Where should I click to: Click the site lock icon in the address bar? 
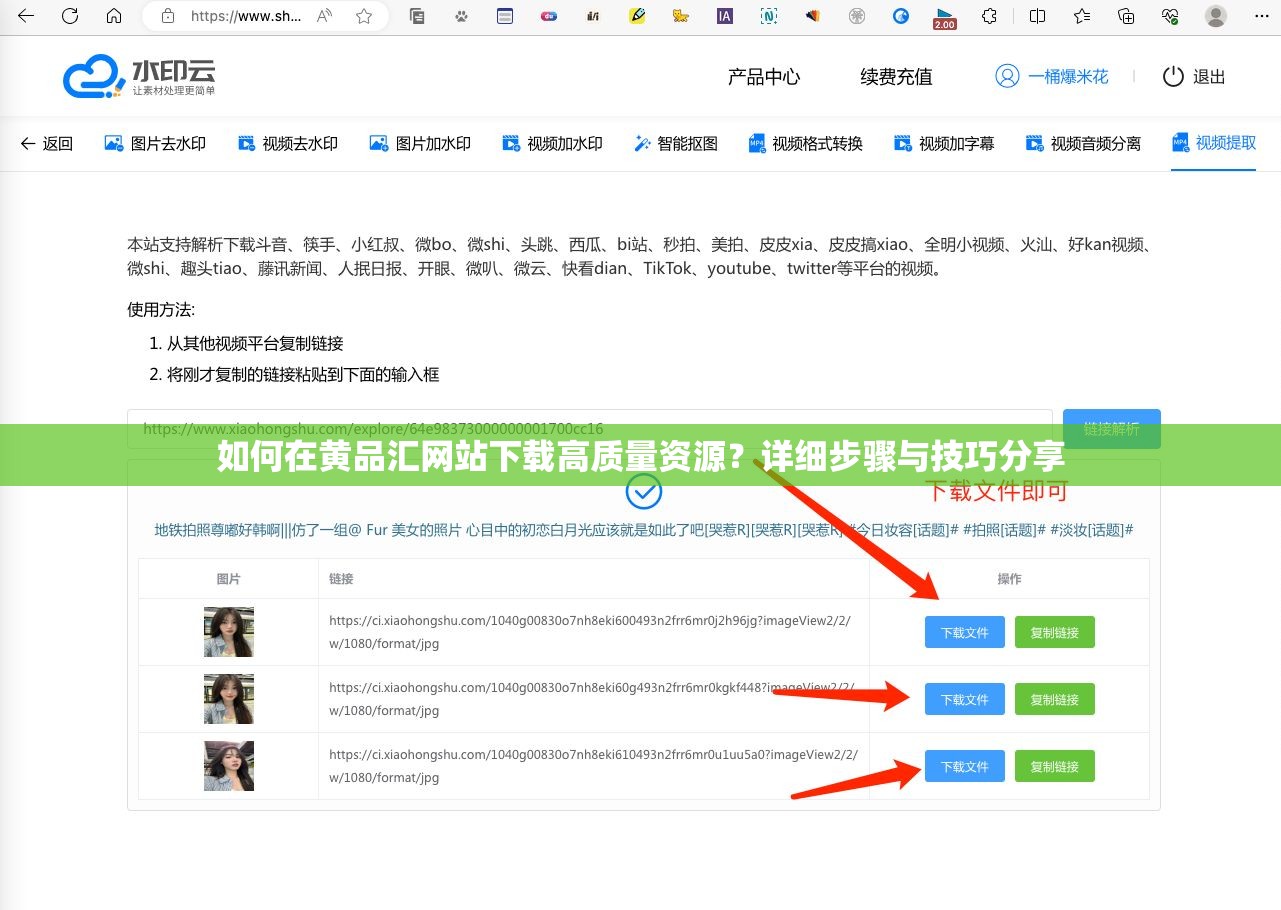[168, 16]
